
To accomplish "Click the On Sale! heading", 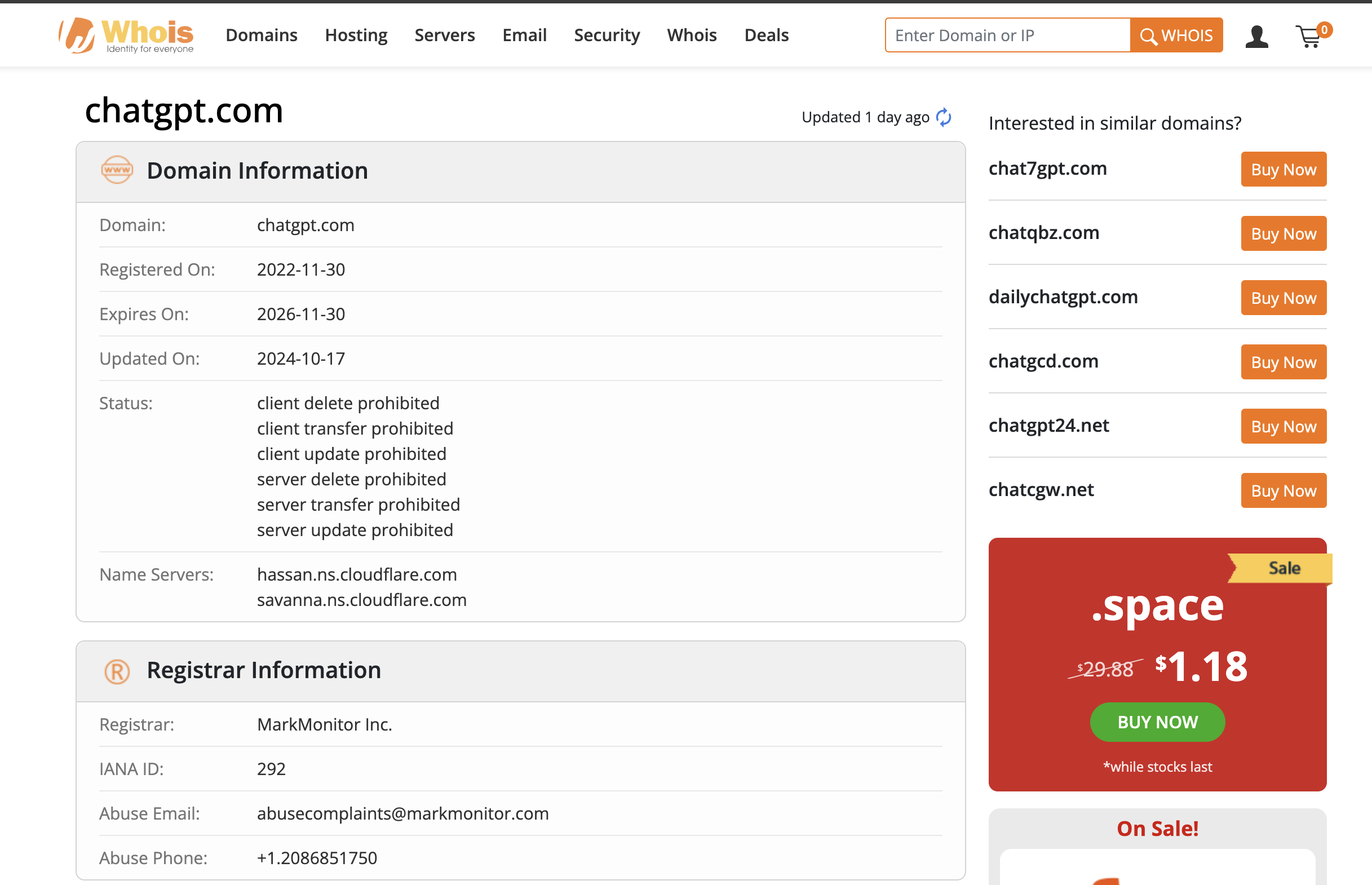I will [x=1157, y=829].
